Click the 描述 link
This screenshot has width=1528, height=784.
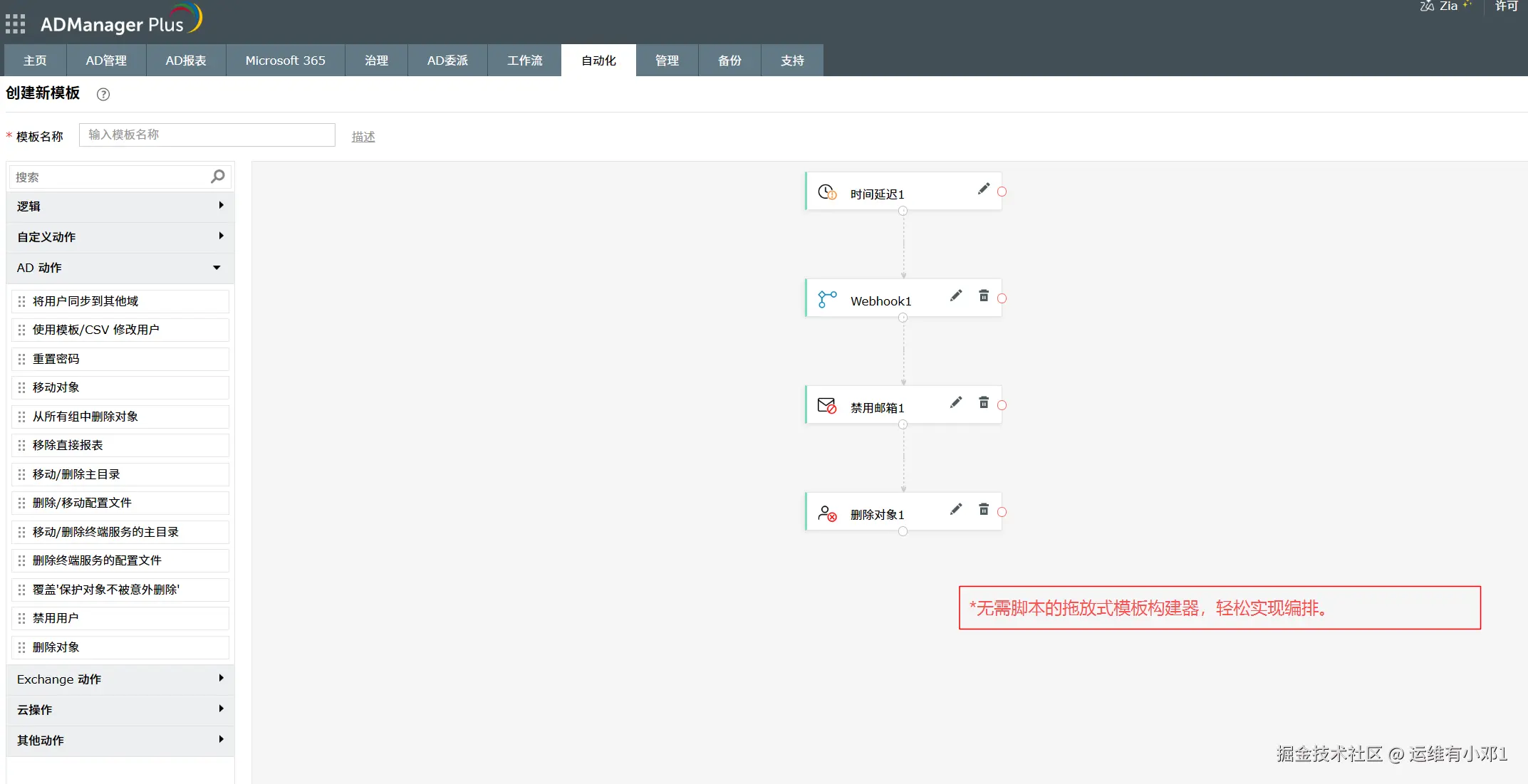point(363,137)
